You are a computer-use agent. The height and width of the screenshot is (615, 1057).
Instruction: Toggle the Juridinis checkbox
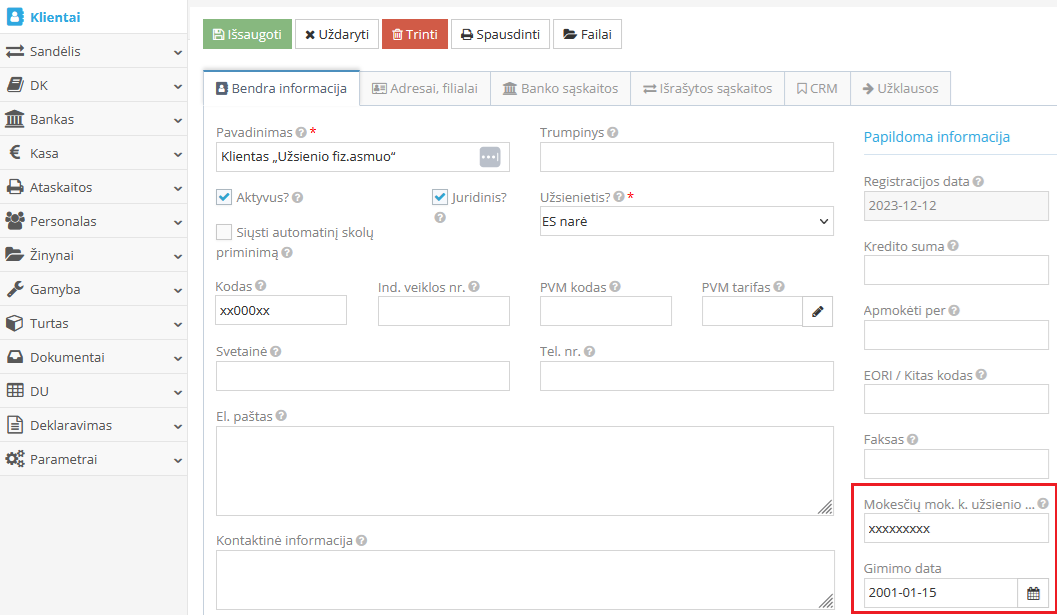pos(440,197)
